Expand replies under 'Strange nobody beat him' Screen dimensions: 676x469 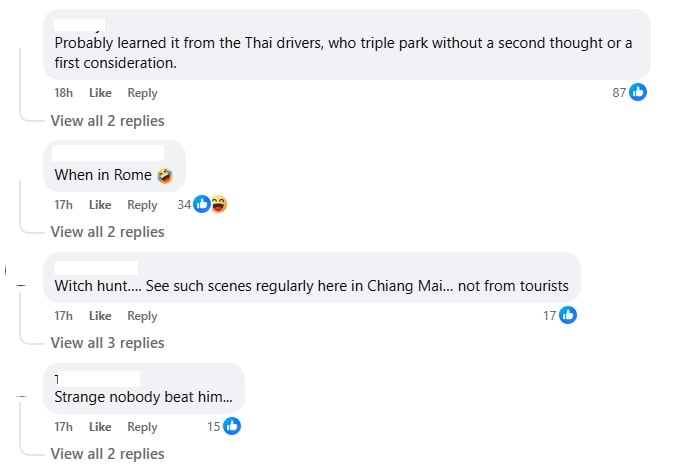[107, 454]
